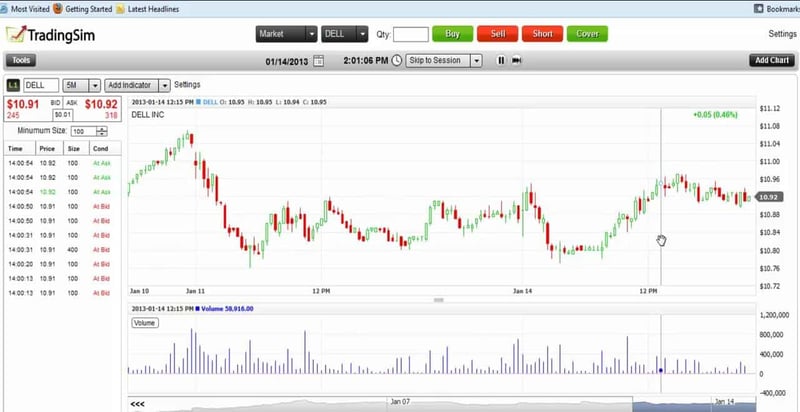Expand the Skip to Session dropdown
Screen dimensions: 800x412
point(476,61)
